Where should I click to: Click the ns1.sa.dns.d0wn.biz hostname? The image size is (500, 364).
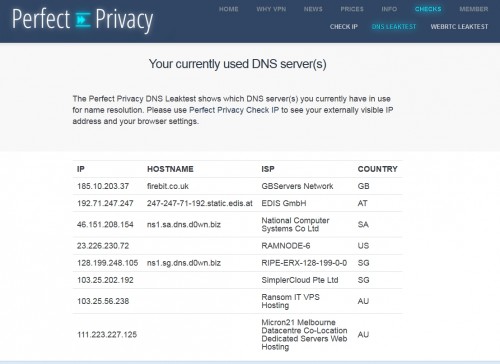184,224
